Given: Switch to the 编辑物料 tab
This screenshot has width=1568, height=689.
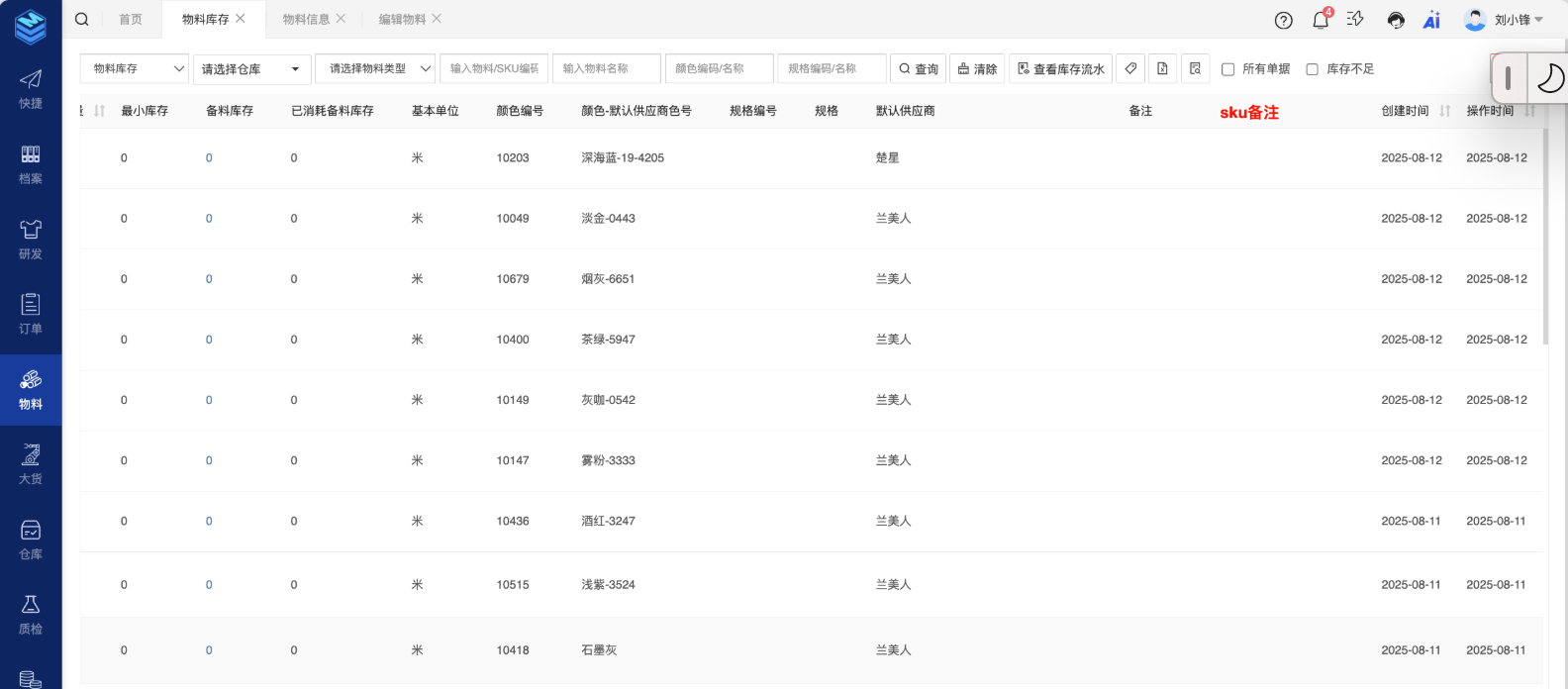Looking at the screenshot, I should pyautogui.click(x=402, y=19).
